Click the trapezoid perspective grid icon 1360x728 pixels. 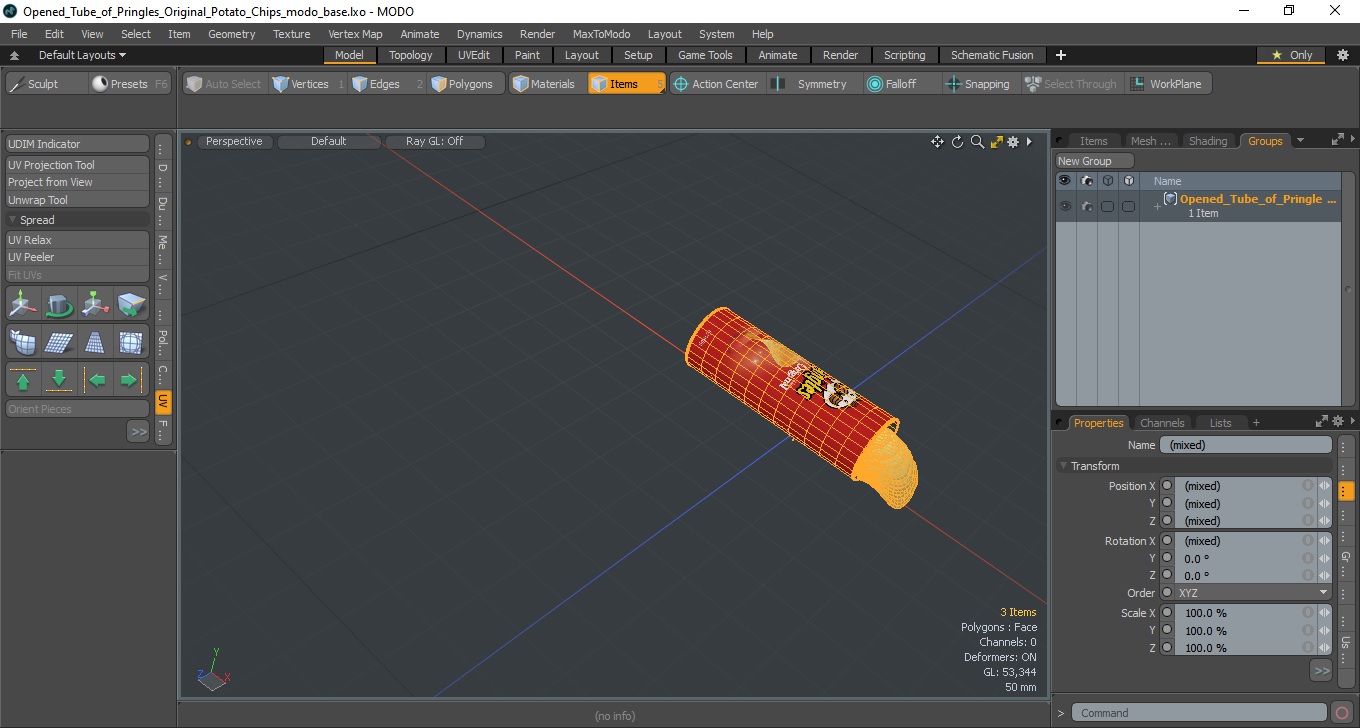tap(95, 342)
